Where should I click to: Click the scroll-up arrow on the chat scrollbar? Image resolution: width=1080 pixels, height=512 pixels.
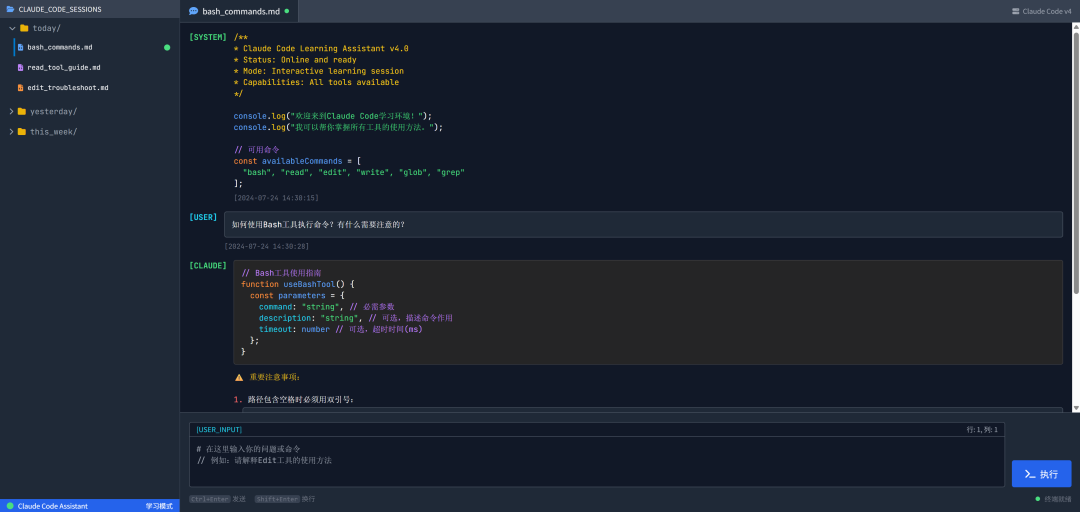pos(1075,28)
